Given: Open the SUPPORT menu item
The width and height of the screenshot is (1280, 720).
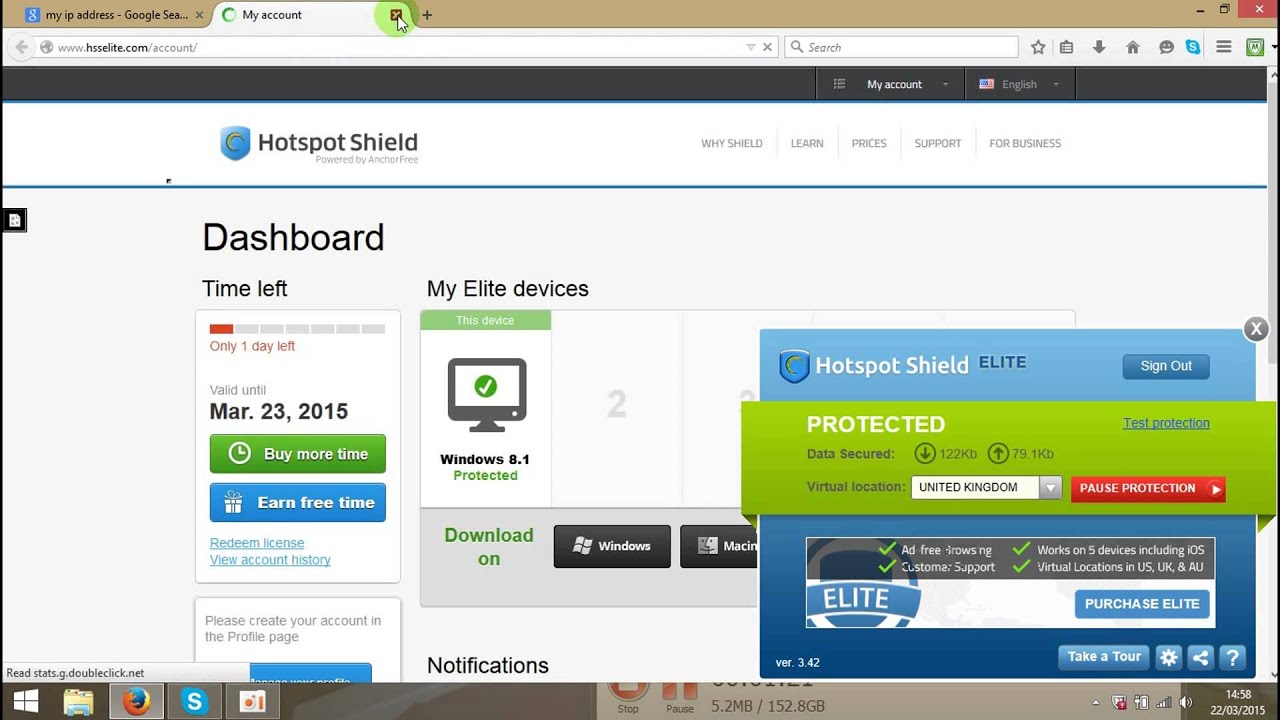Looking at the screenshot, I should click(938, 144).
